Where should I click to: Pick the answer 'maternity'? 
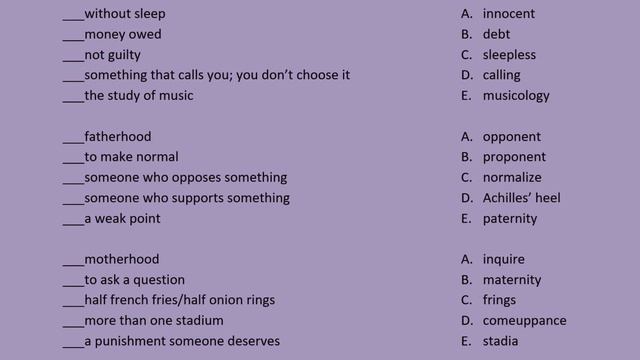[x=512, y=280]
